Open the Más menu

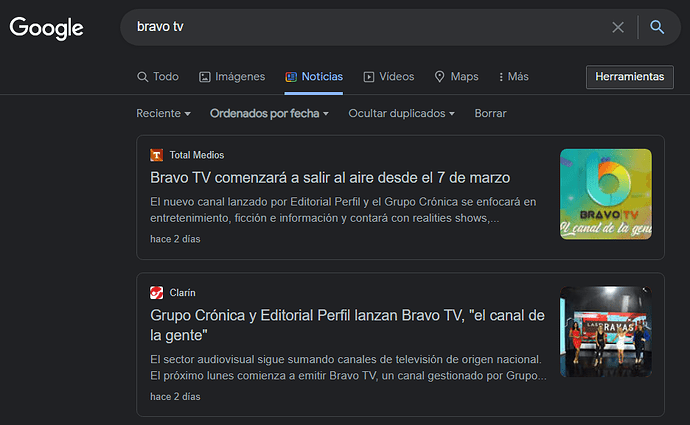pyautogui.click(x=514, y=77)
